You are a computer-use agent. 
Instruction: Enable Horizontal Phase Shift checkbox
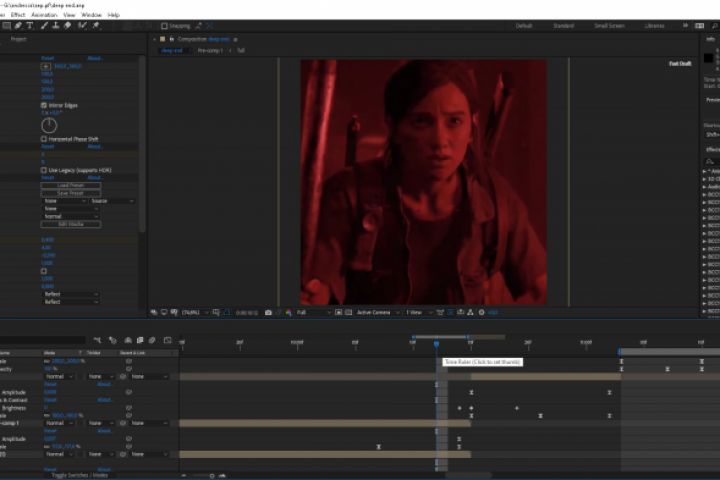click(x=44, y=139)
